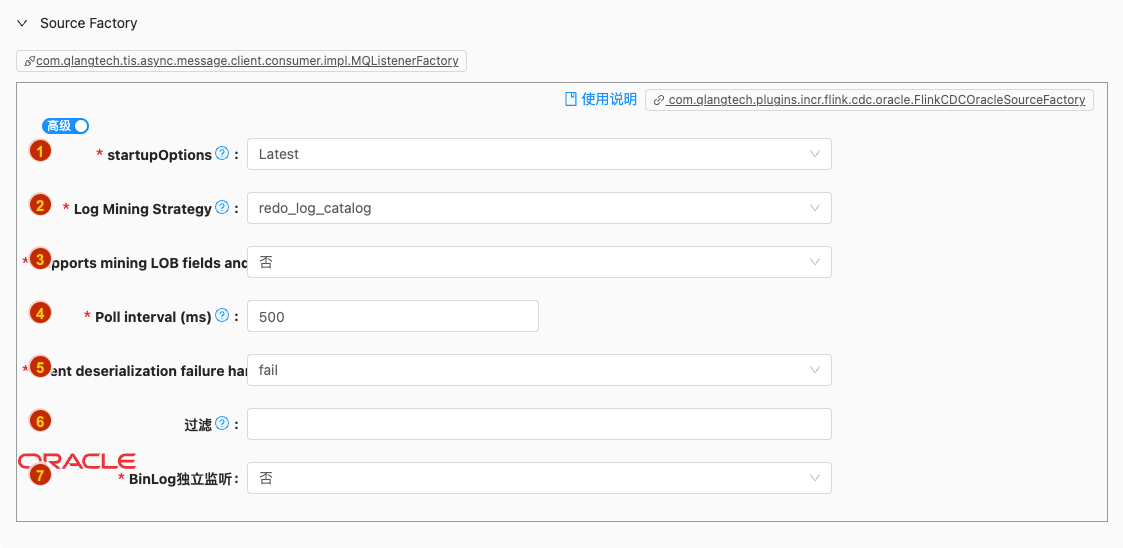
Task: Click the Poll interval help question icon
Action: 222,316
